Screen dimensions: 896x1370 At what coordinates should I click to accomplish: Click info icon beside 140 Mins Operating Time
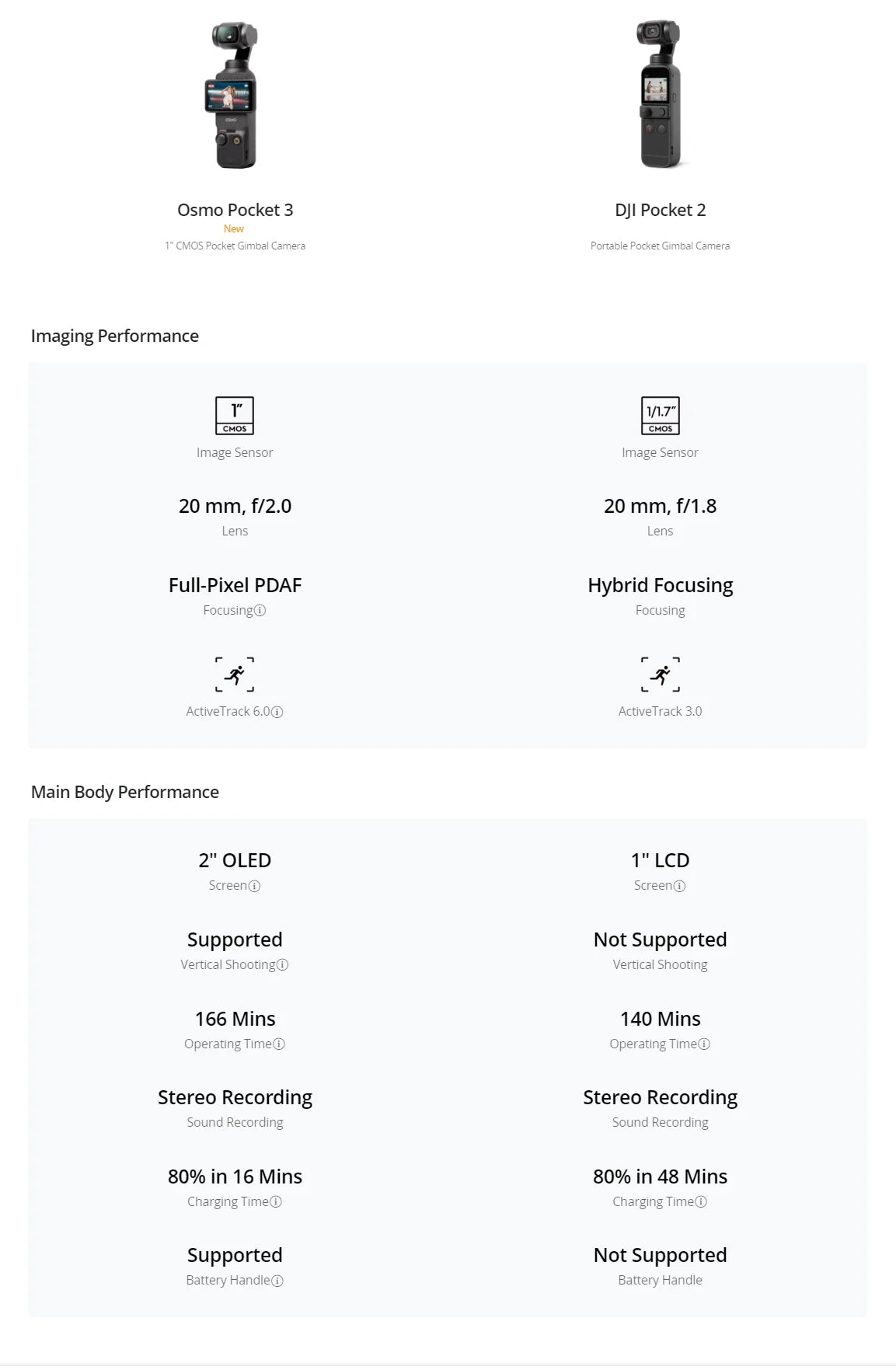pos(704,1044)
